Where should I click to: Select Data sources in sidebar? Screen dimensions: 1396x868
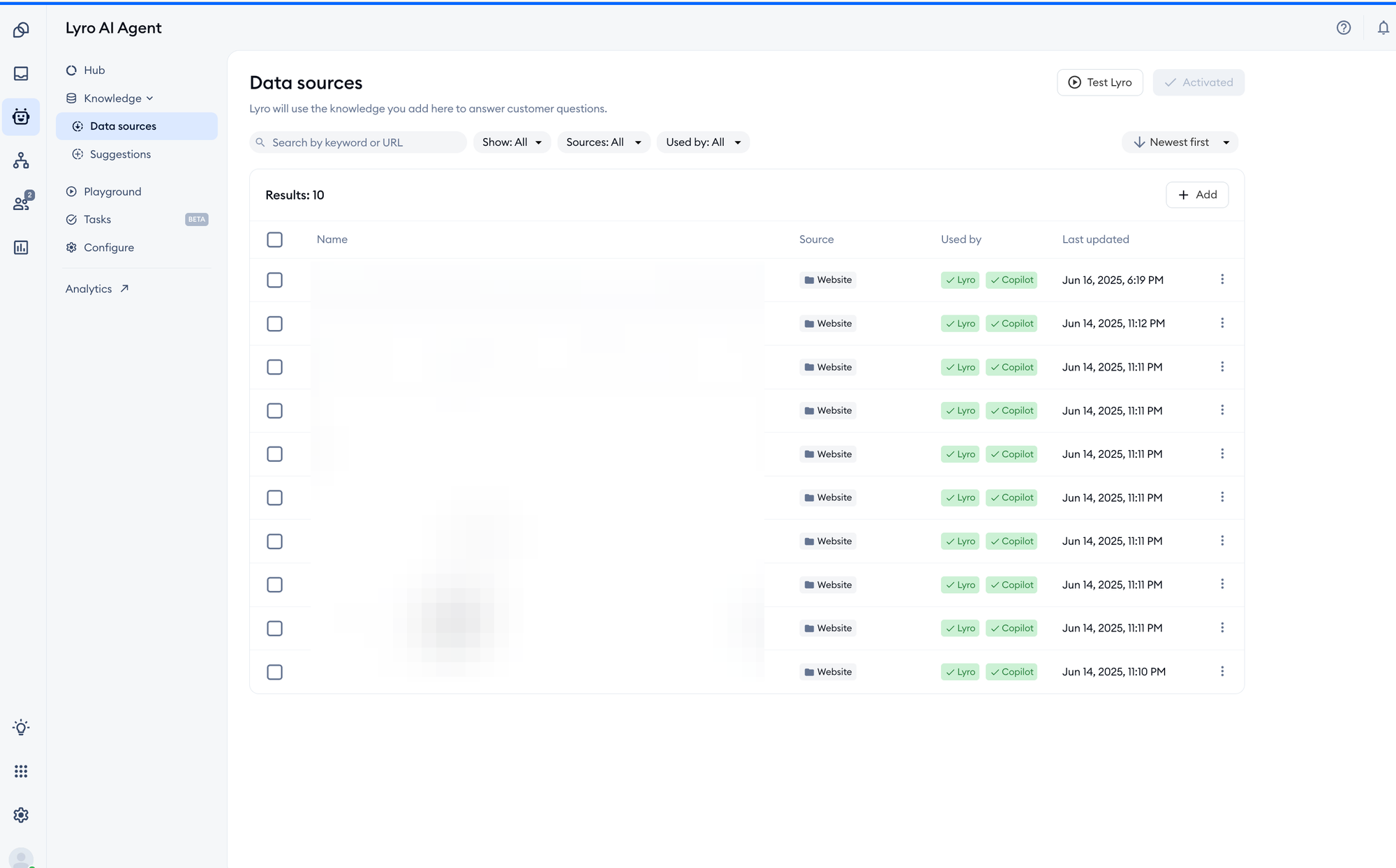pos(137,126)
